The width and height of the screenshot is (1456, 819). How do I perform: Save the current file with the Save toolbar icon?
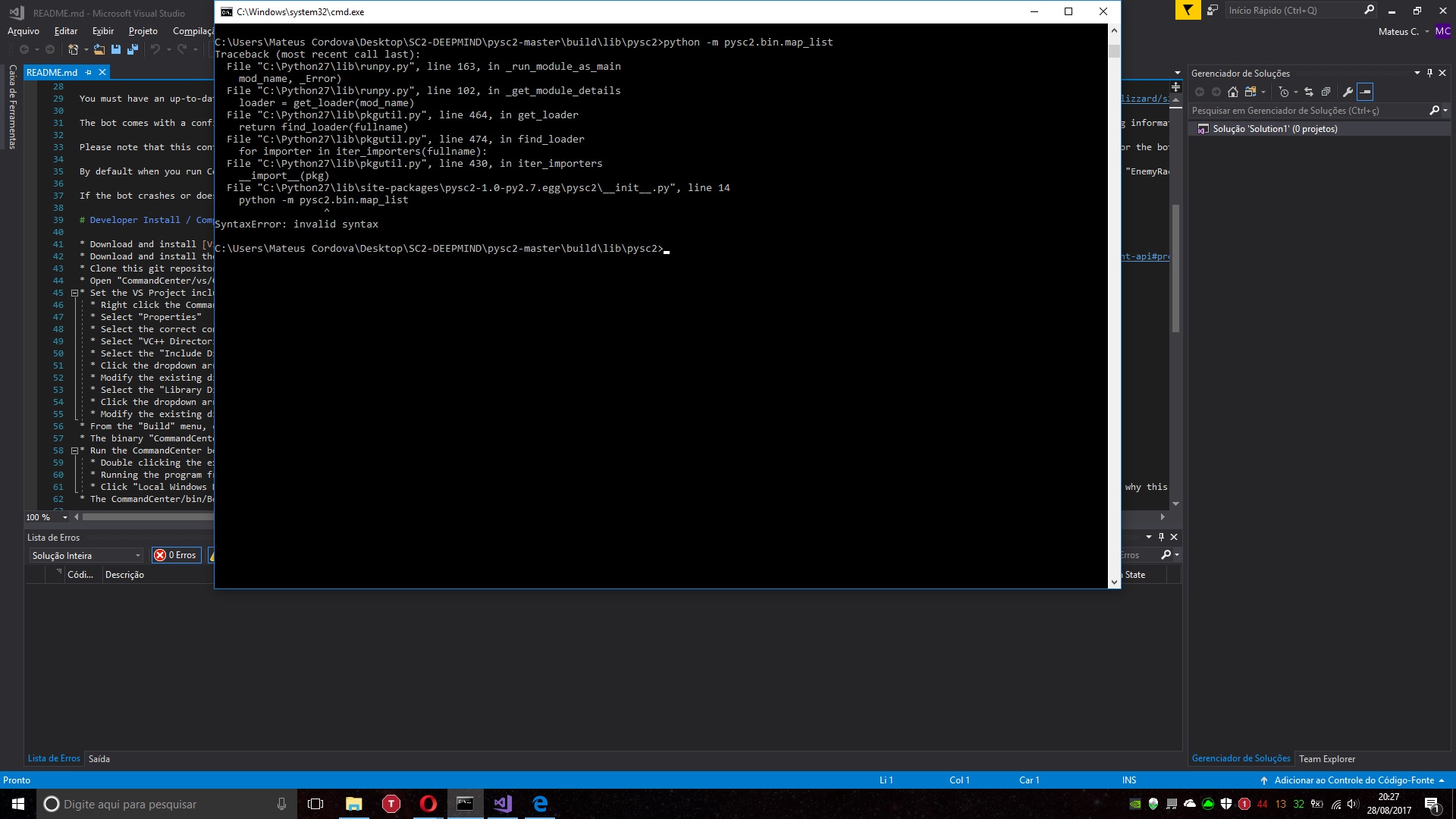(x=115, y=49)
